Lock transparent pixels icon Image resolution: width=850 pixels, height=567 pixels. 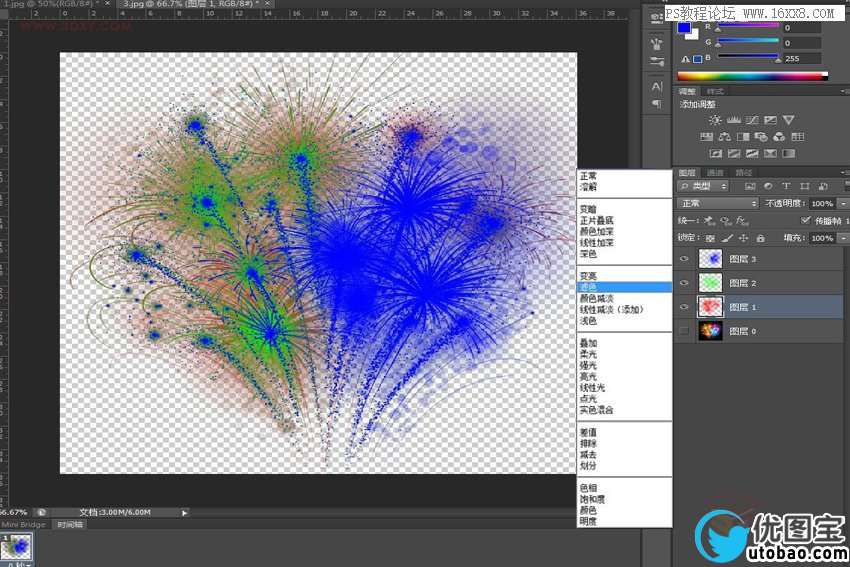[x=710, y=238]
